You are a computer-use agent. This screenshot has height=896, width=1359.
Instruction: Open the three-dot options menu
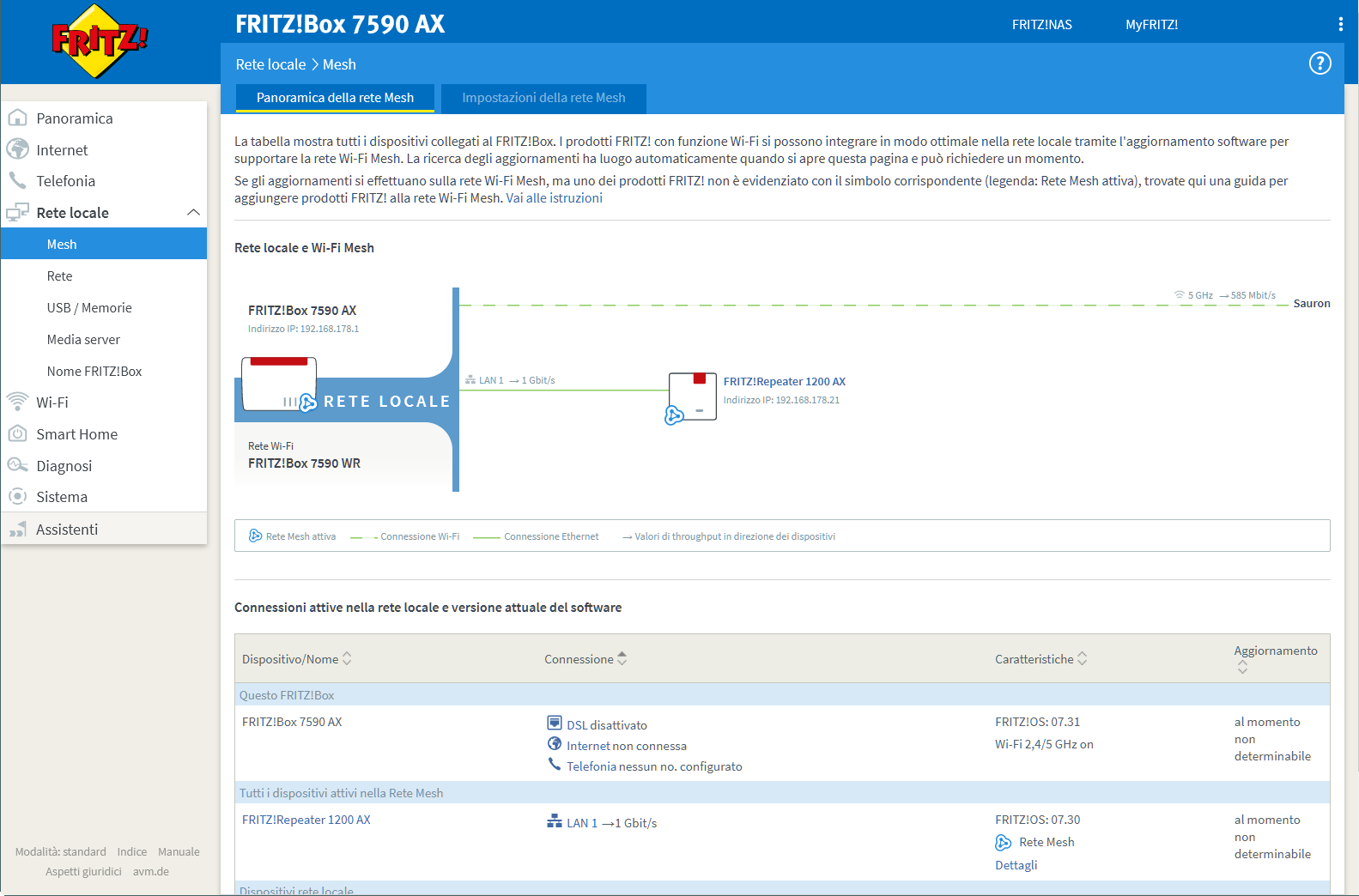pyautogui.click(x=1340, y=25)
